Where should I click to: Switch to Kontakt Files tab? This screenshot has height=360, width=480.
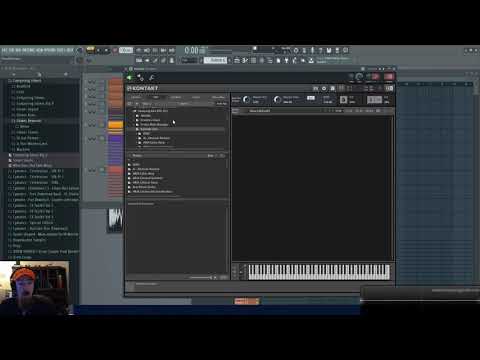point(156,97)
